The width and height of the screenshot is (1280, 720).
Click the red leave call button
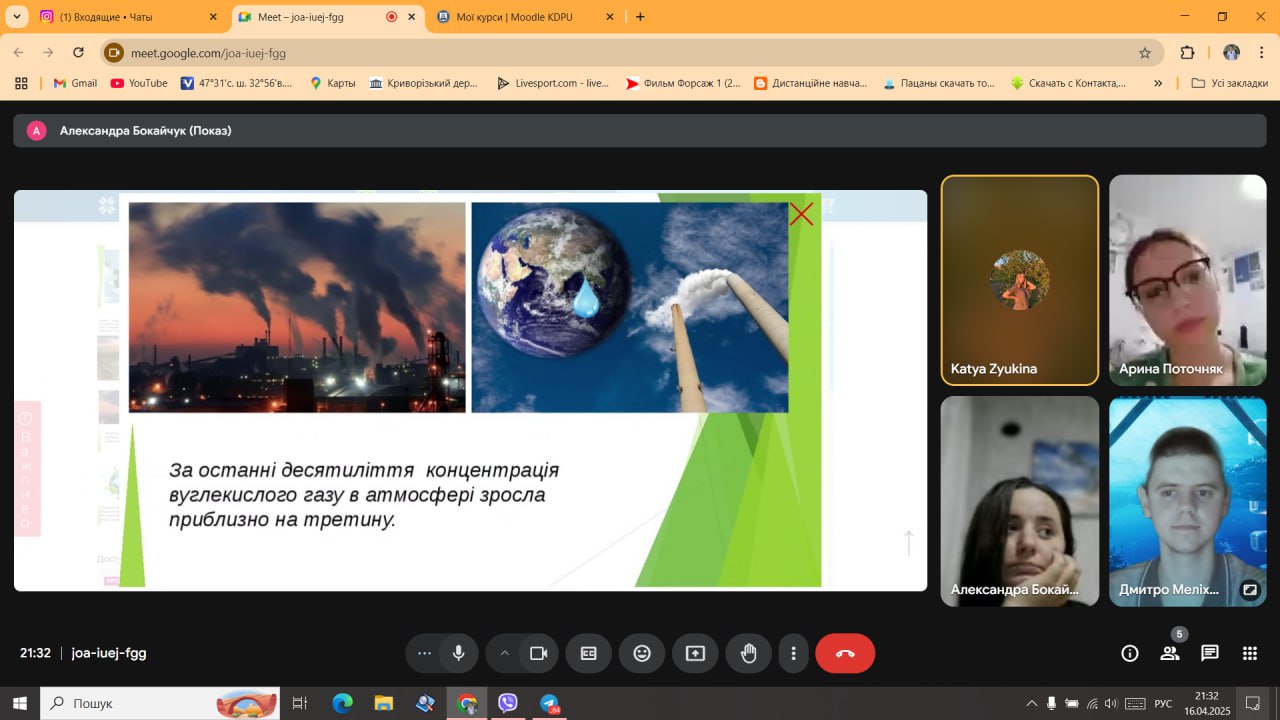coord(845,653)
